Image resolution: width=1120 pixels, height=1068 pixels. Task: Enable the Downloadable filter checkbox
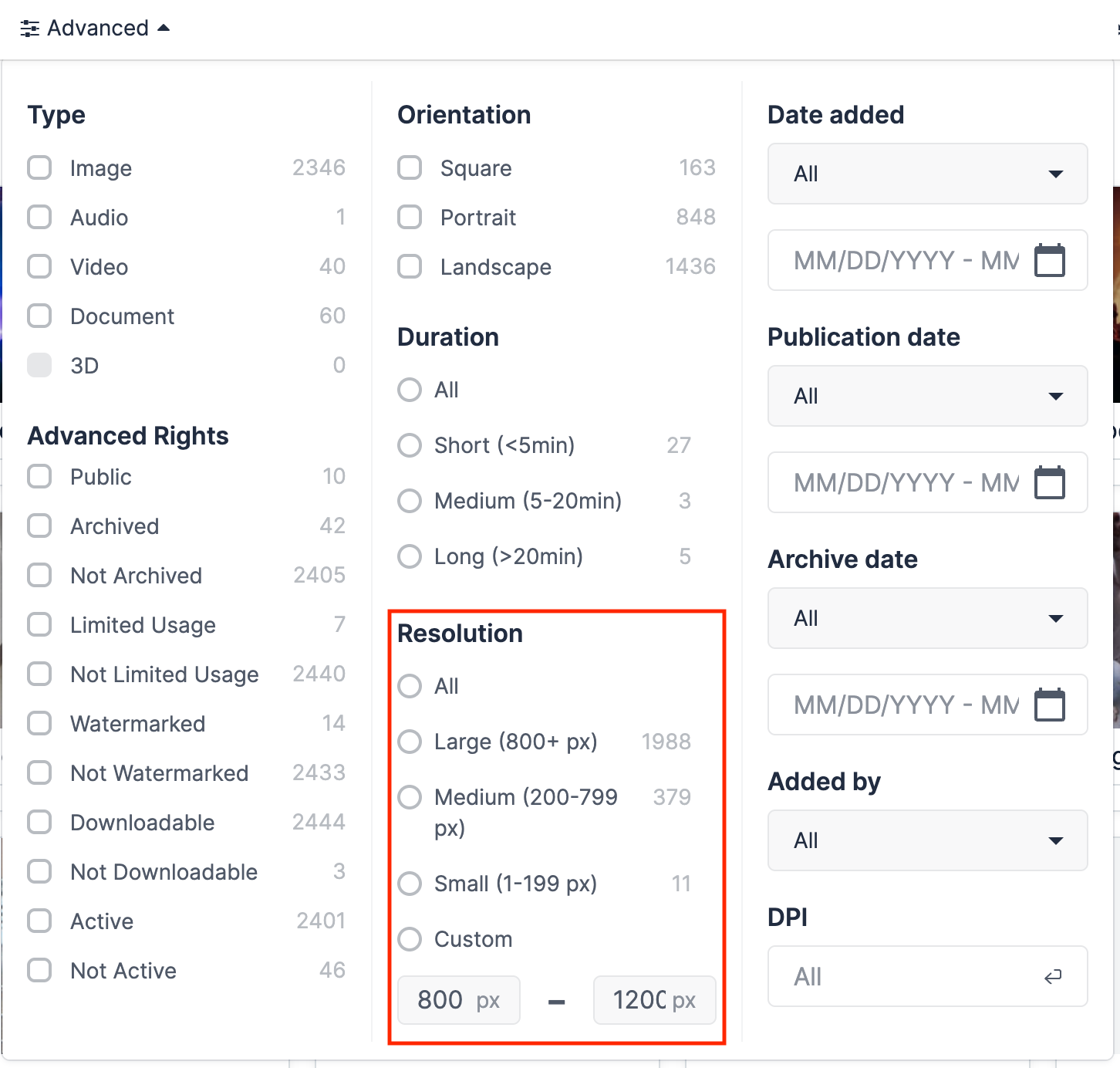tap(39, 822)
